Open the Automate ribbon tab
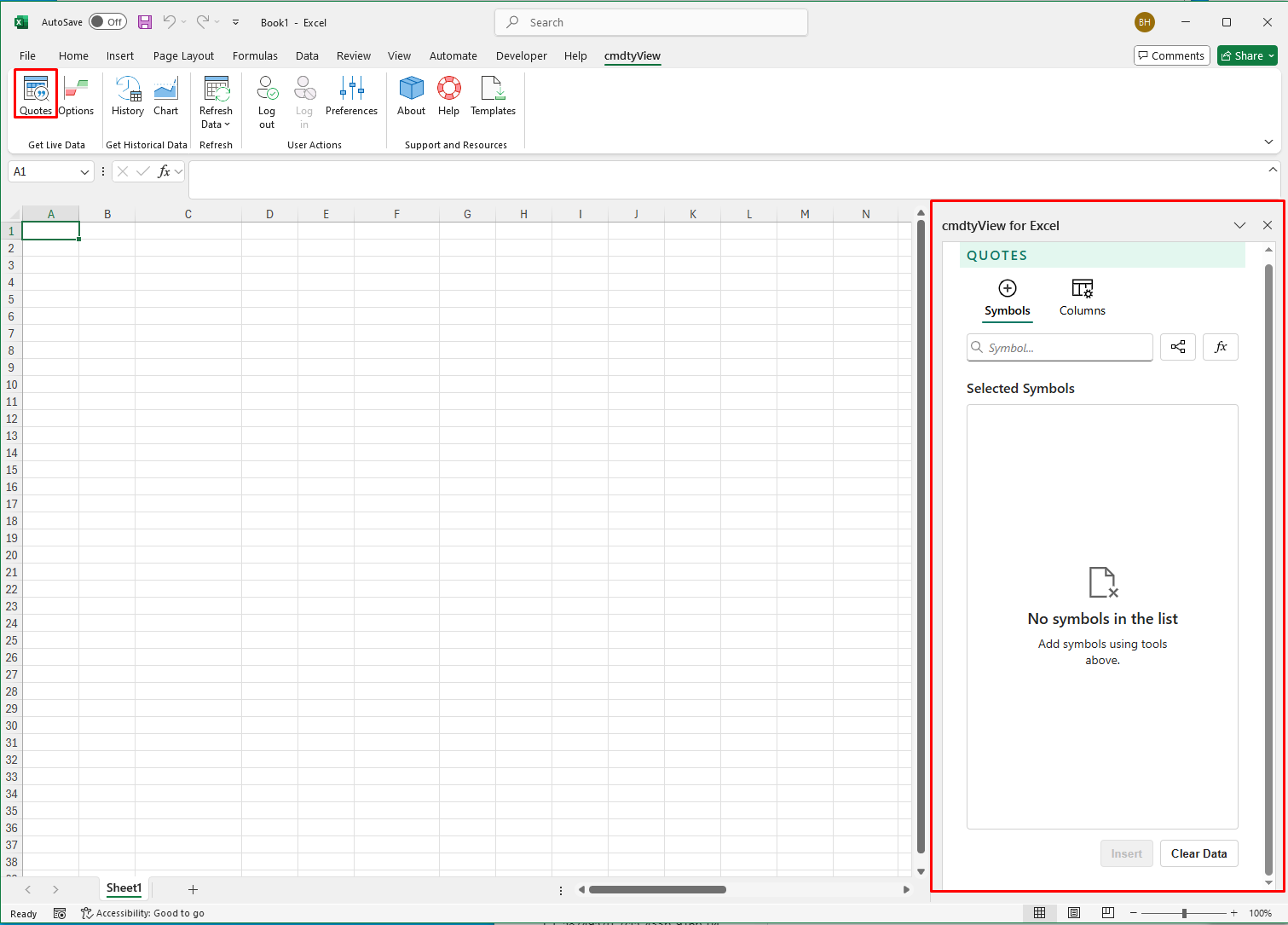This screenshot has height=925, width=1288. click(453, 55)
